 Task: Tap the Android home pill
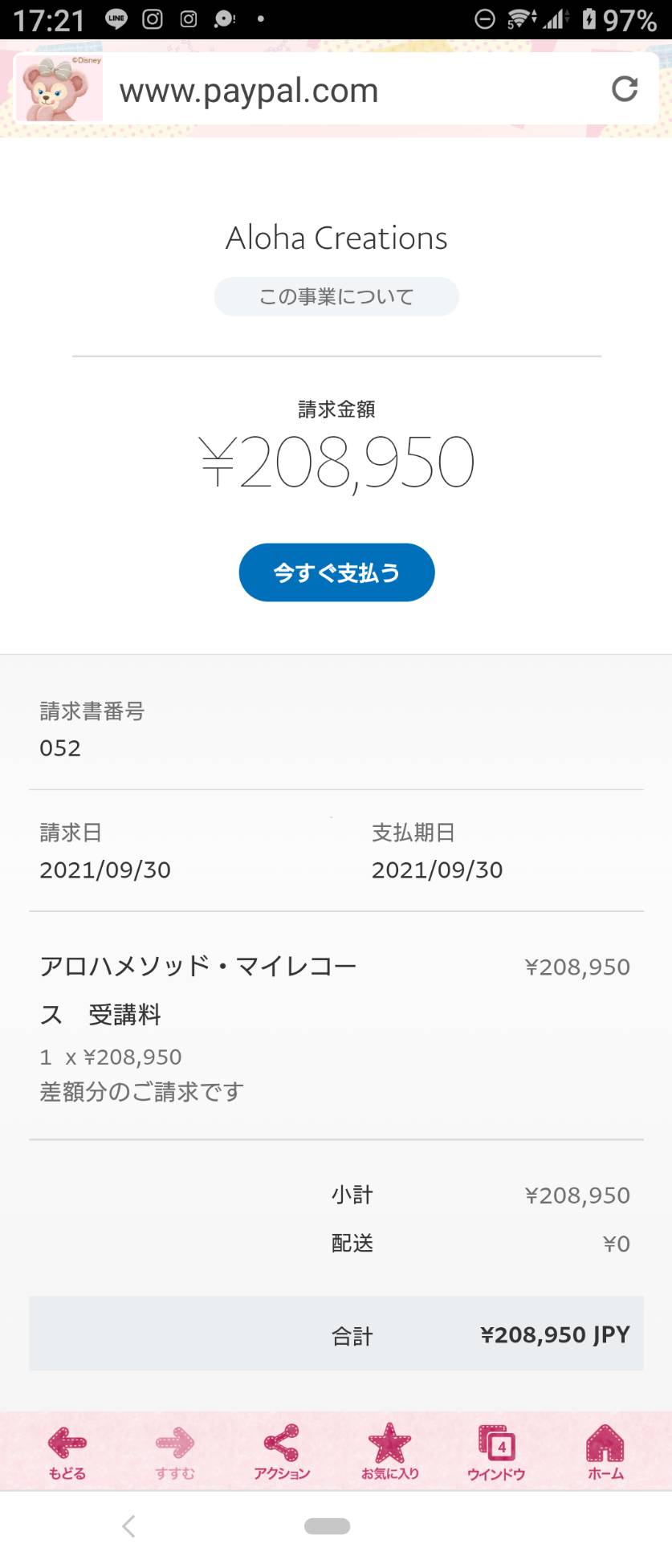[327, 1526]
